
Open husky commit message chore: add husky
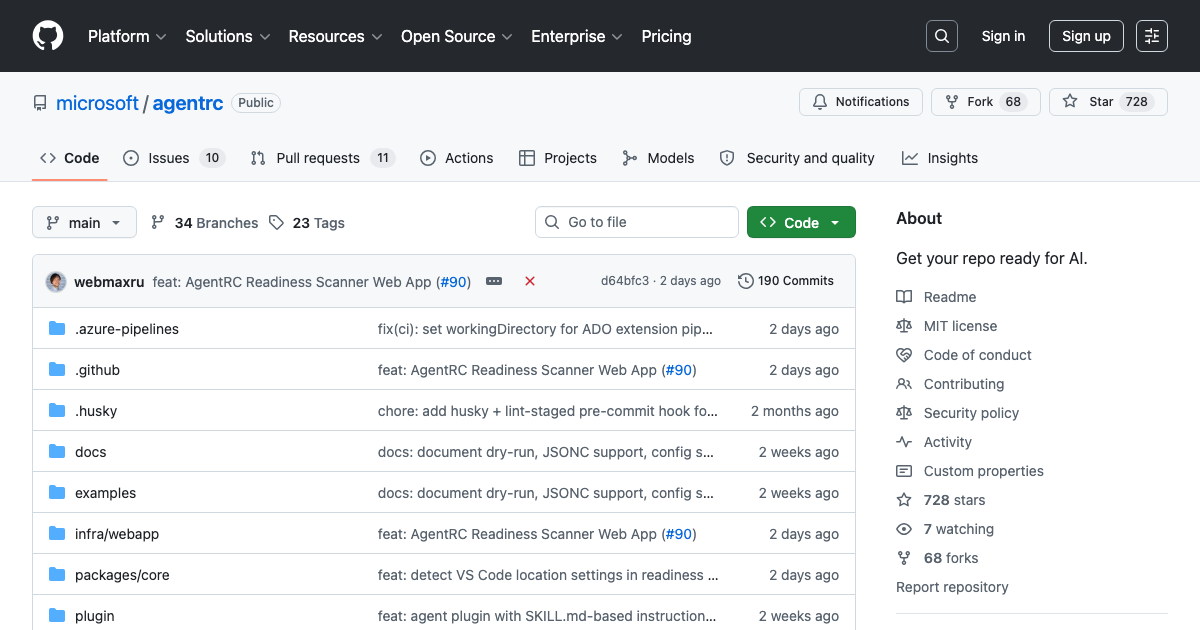point(548,411)
